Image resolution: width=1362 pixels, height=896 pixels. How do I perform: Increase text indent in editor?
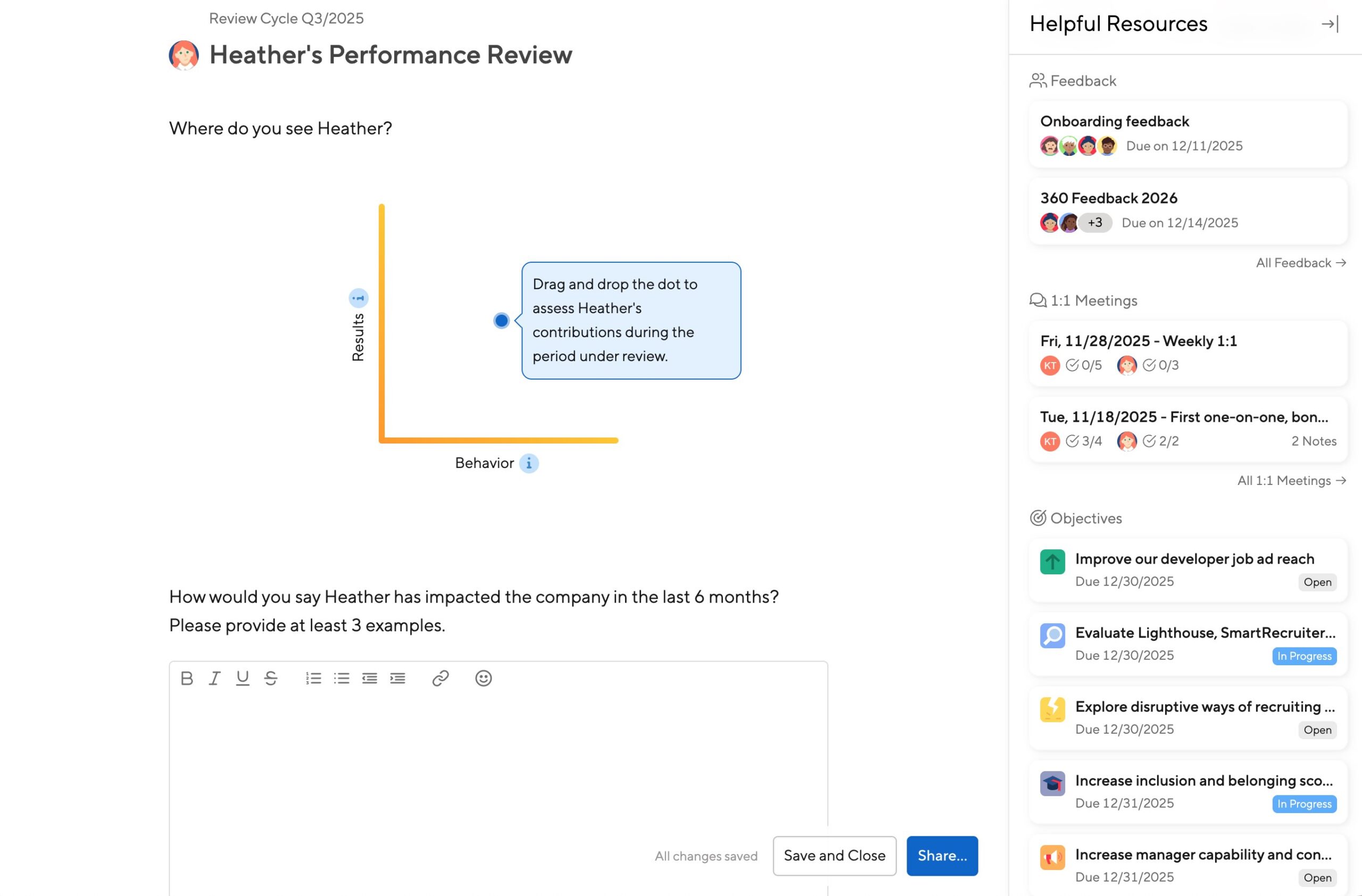[x=398, y=678]
